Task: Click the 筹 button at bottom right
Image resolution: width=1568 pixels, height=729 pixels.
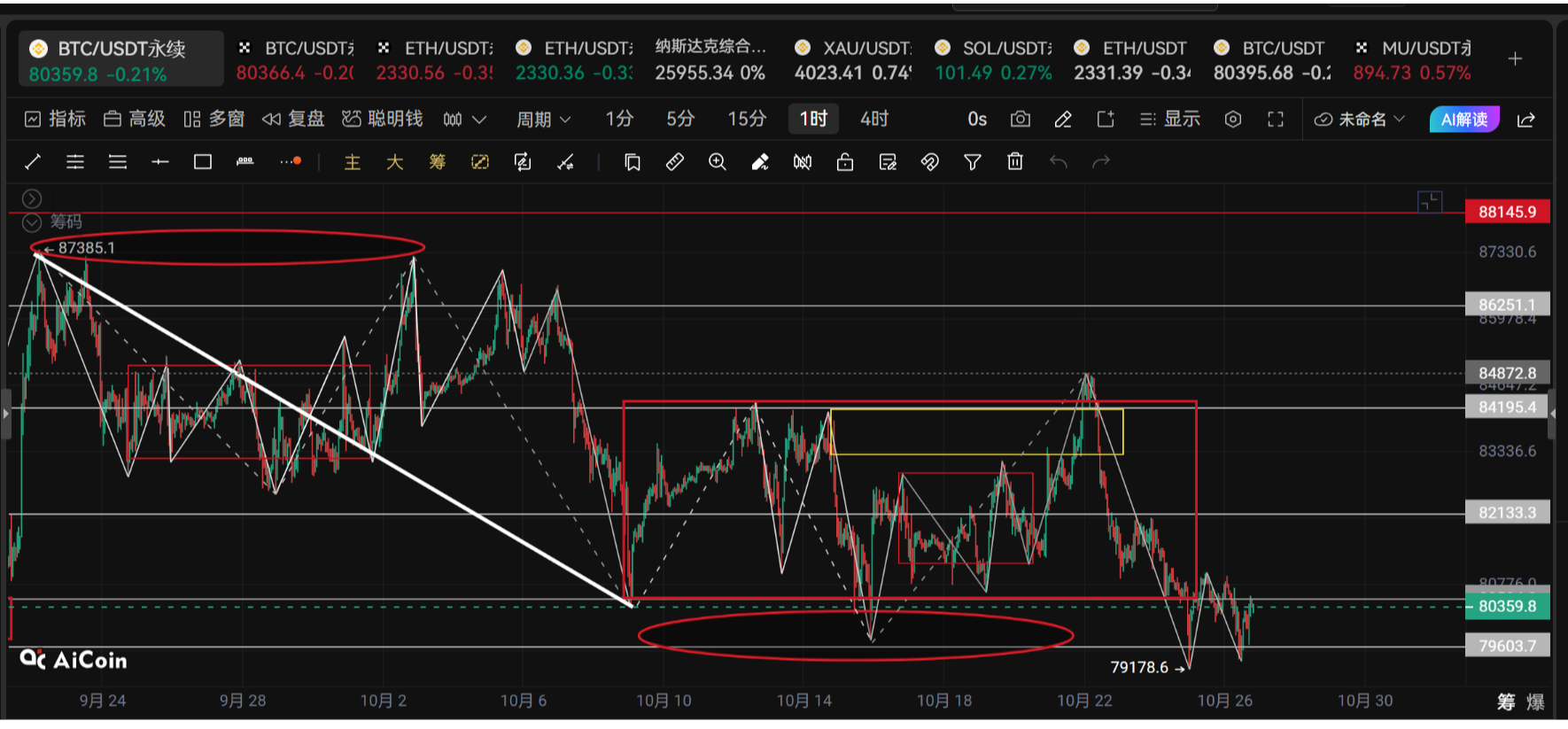Action: (1506, 702)
